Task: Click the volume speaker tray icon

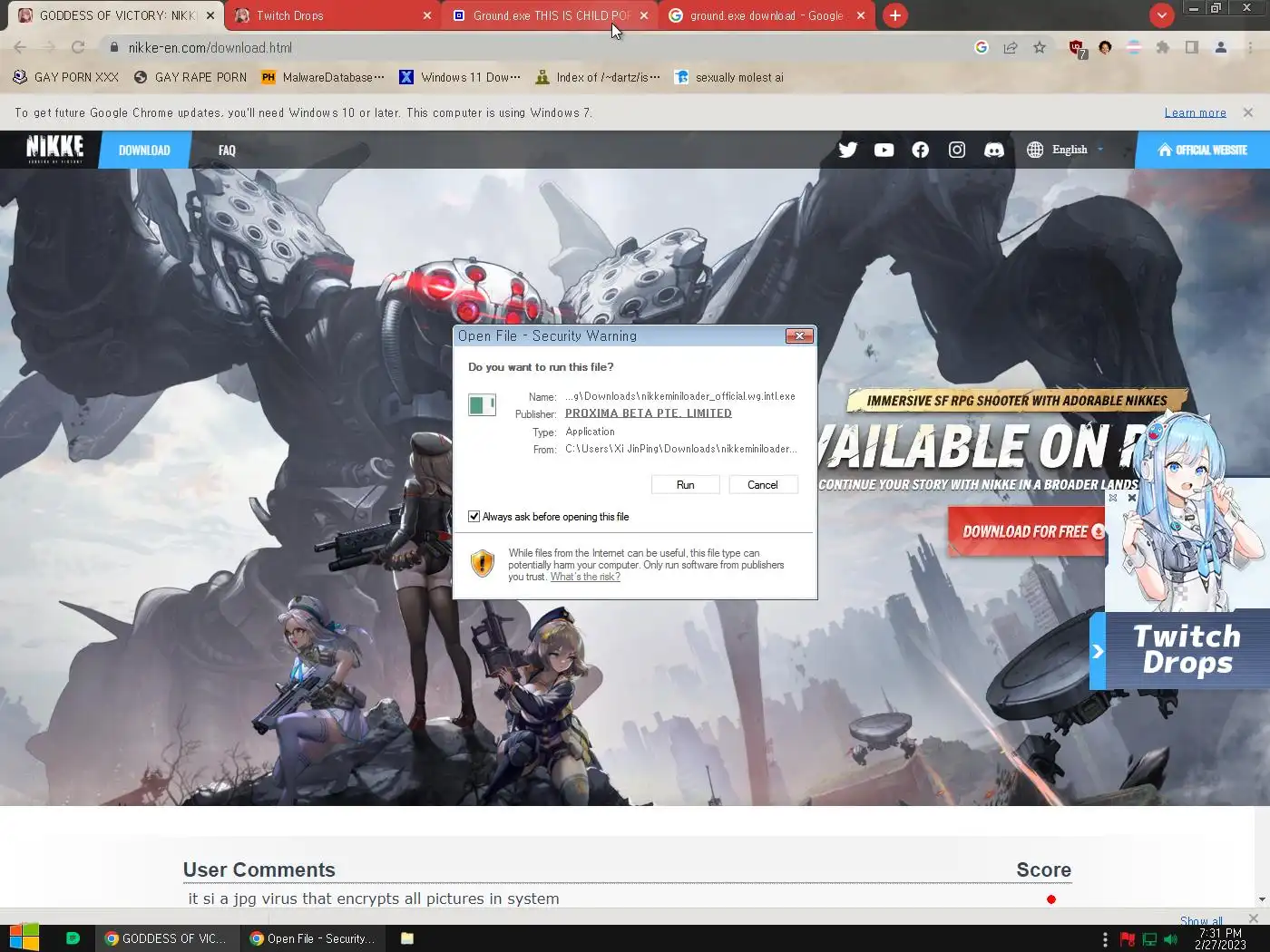Action: 1170,939
